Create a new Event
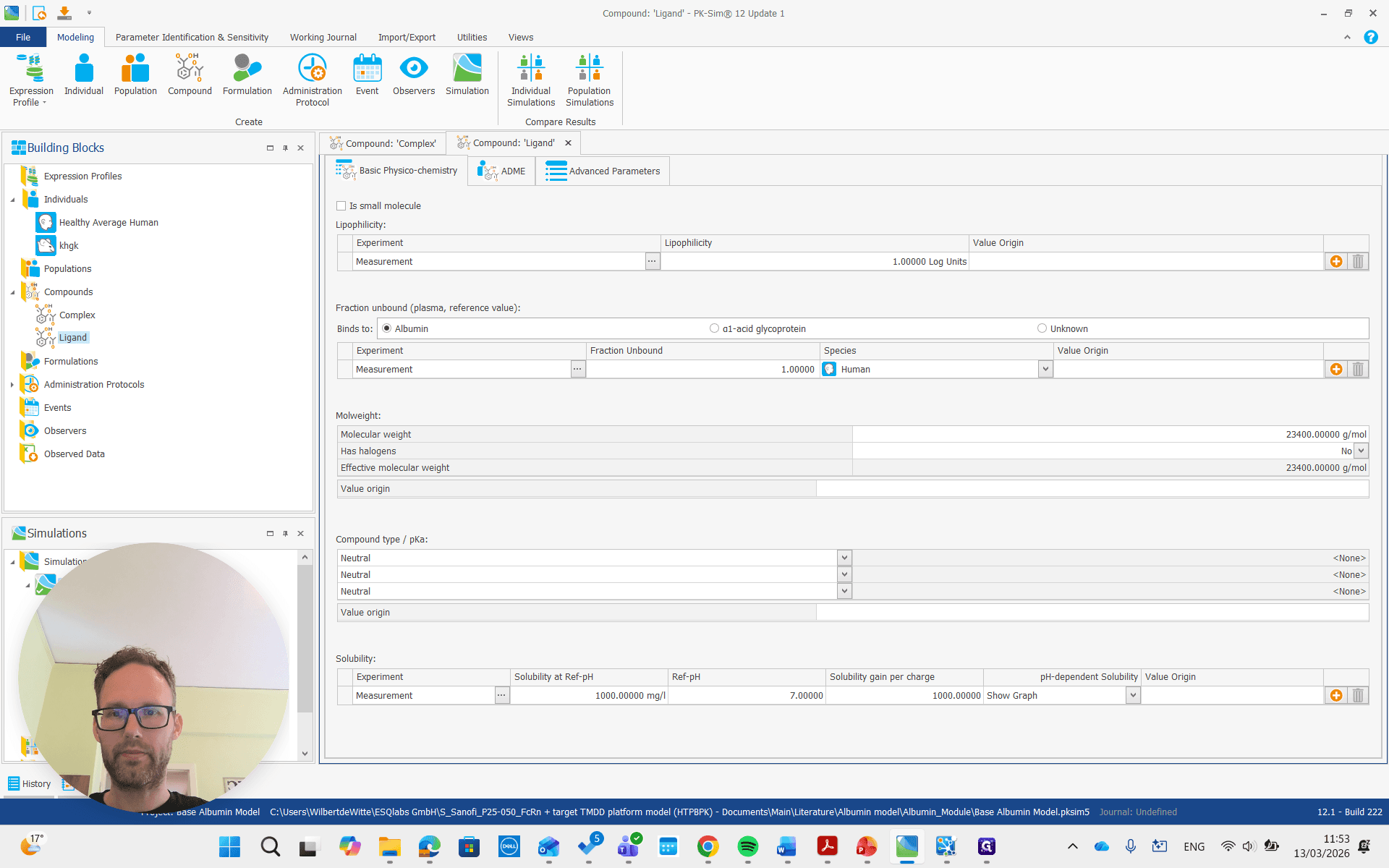1389x868 pixels. [368, 75]
